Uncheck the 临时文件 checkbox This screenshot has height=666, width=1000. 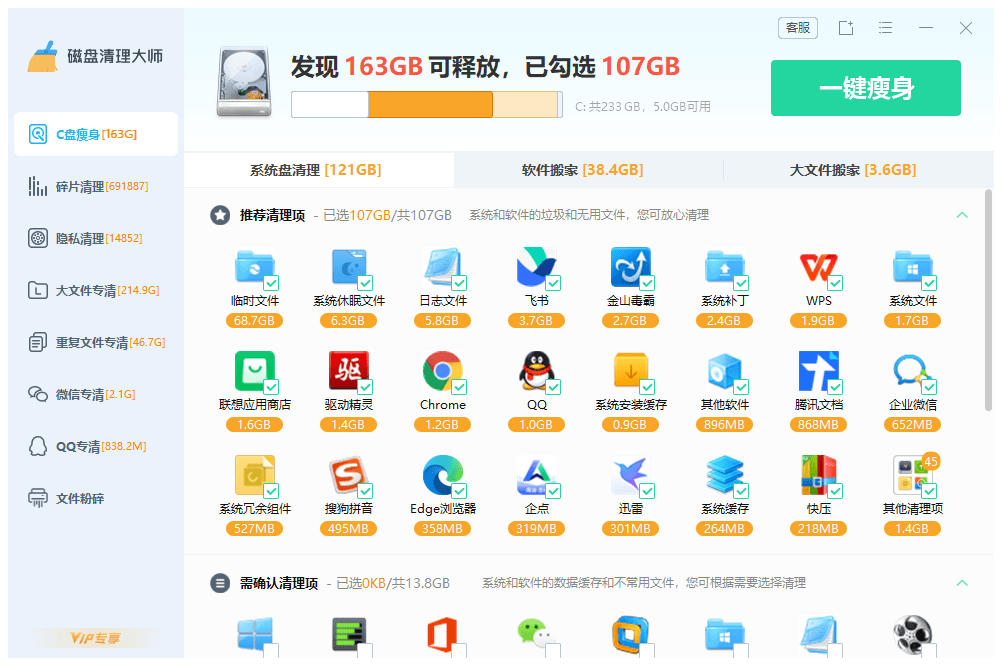pos(271,283)
